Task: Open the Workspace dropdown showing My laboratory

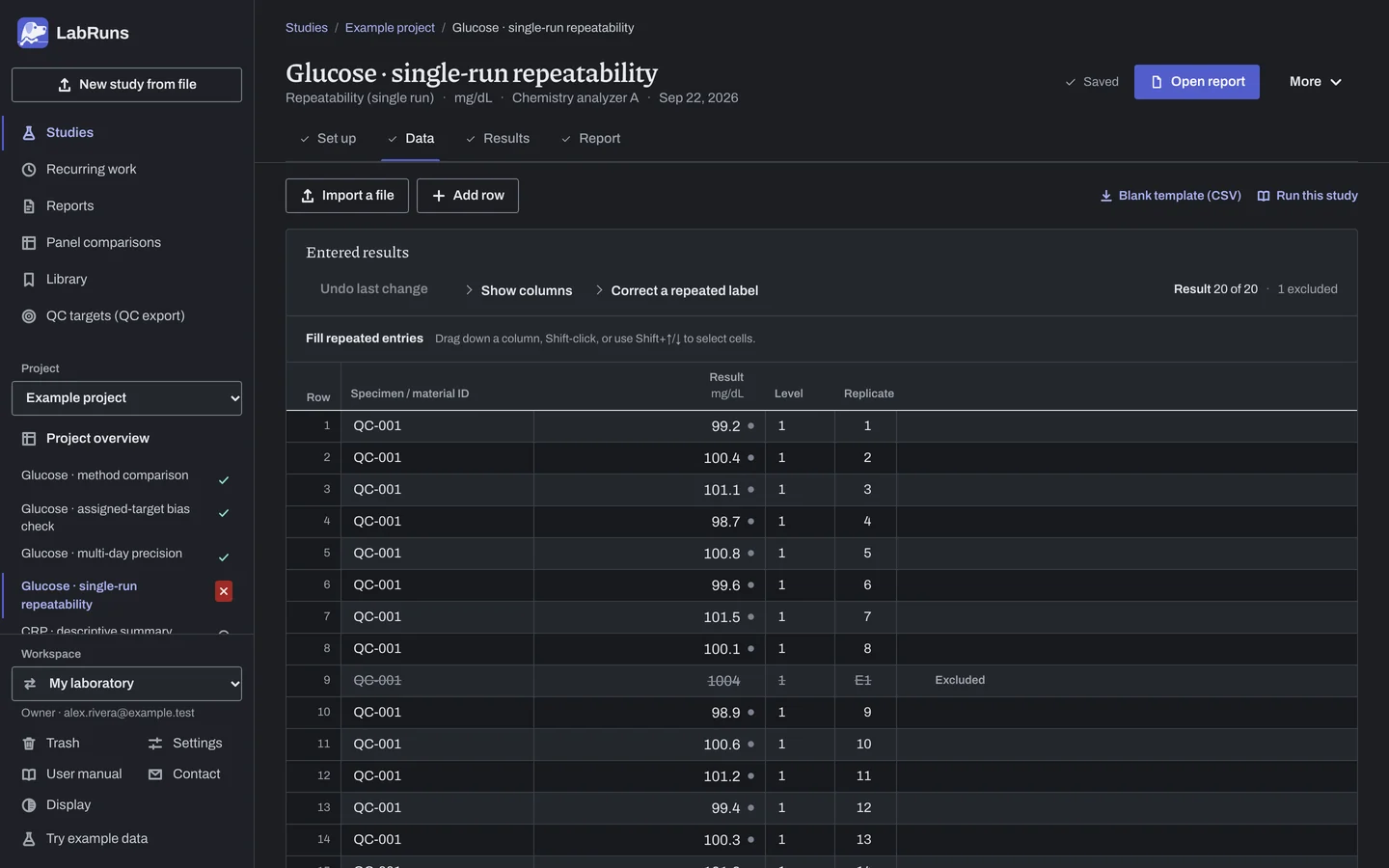Action: [x=126, y=684]
